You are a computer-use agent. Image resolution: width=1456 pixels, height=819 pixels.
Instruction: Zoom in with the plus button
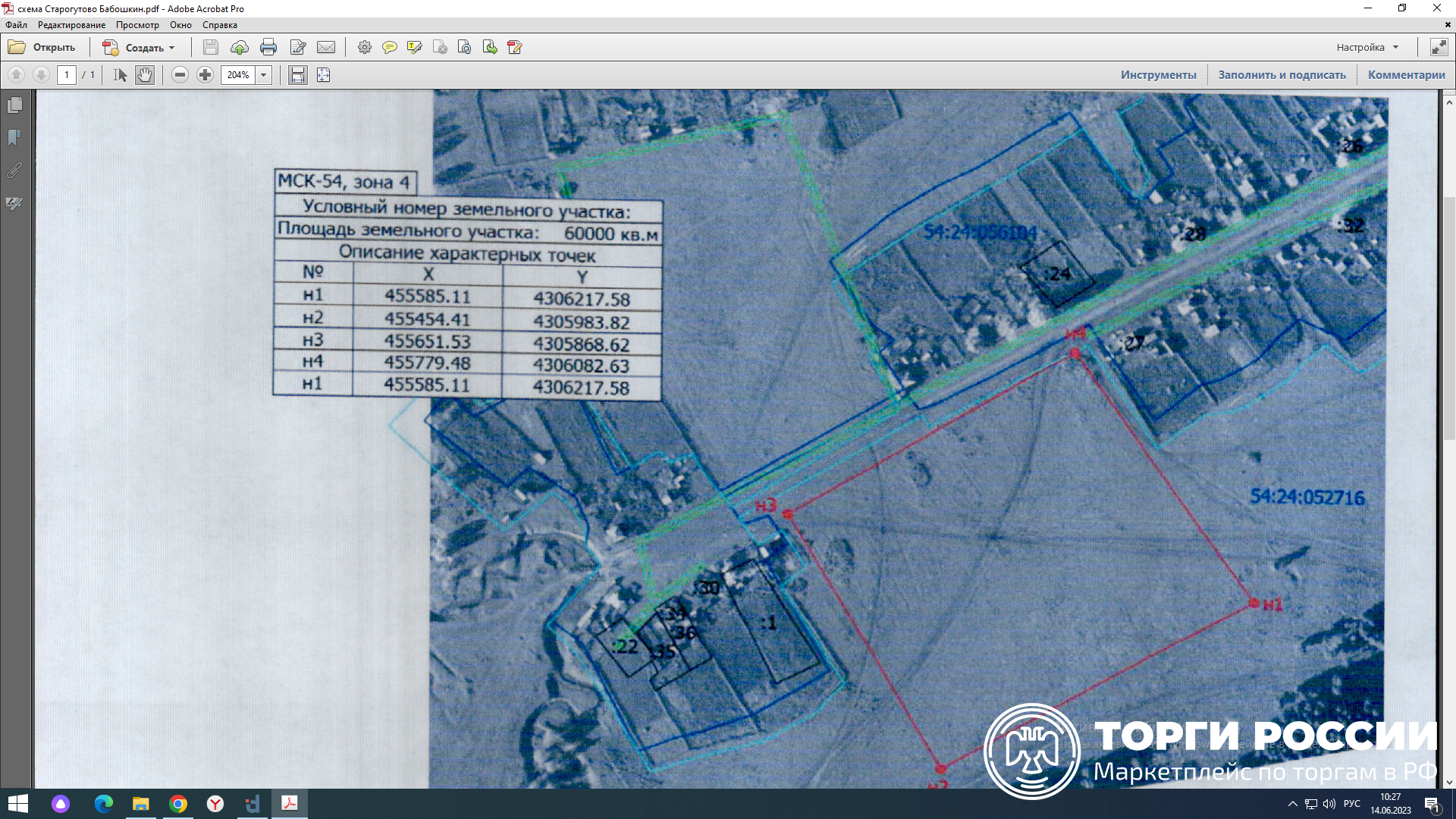point(205,74)
